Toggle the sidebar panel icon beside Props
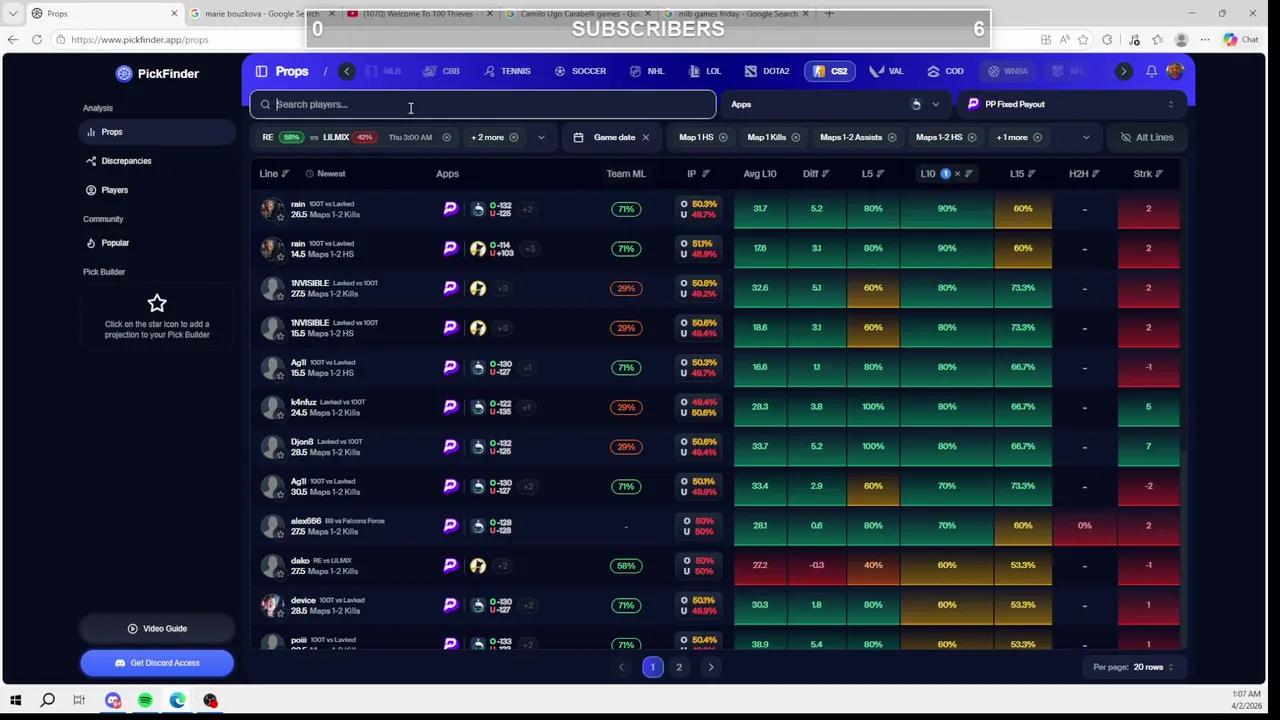Screen dimensions: 1280x720 point(261,71)
